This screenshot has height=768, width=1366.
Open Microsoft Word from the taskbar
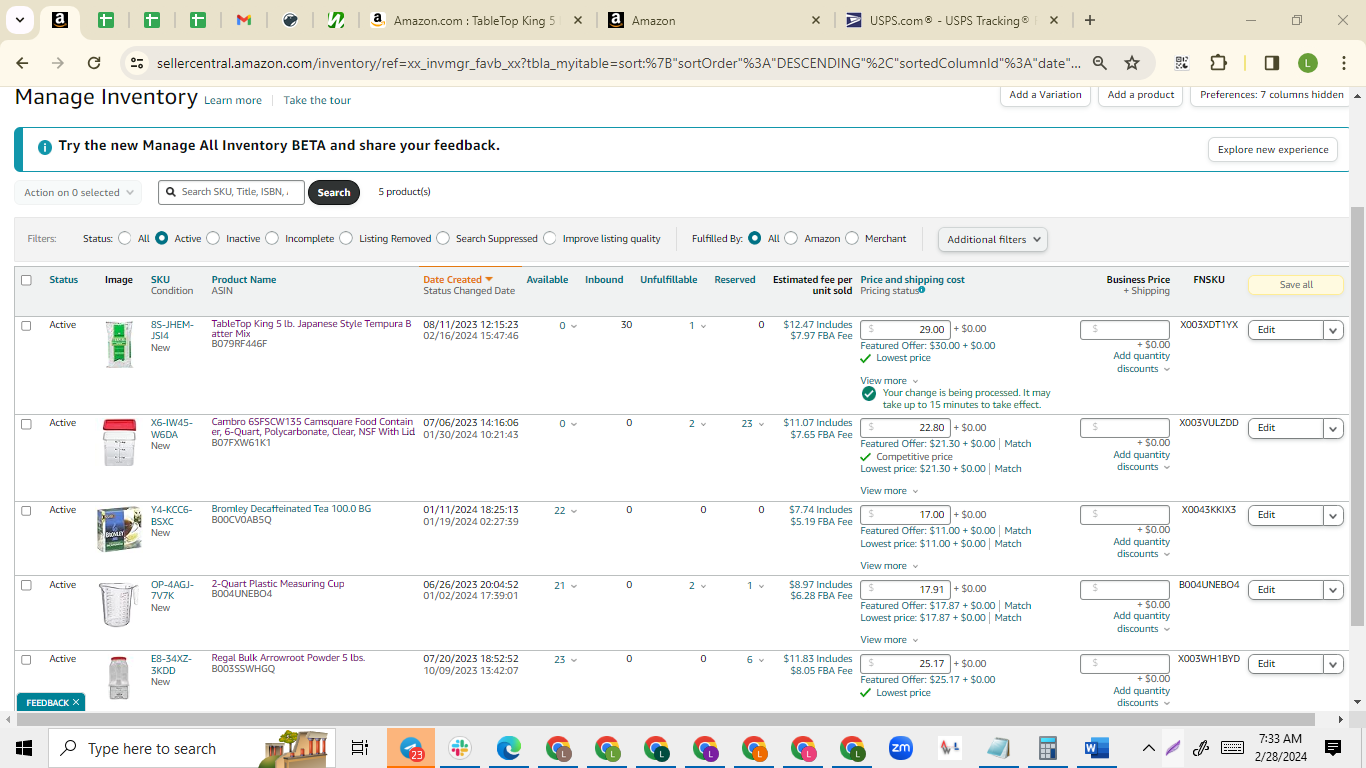[x=1097, y=748]
